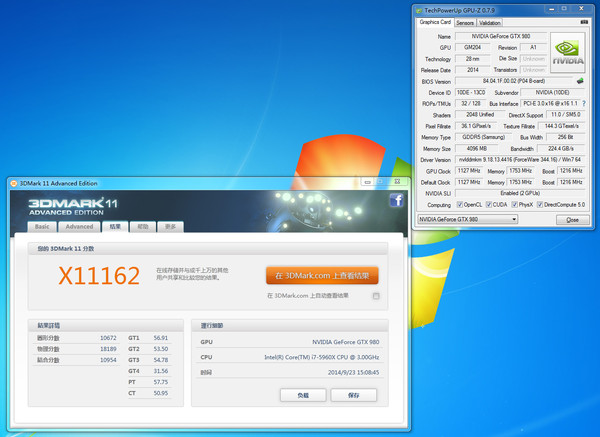Select the third (results) tab in 3DMark 11
This screenshot has height=437, width=600.
[115, 227]
